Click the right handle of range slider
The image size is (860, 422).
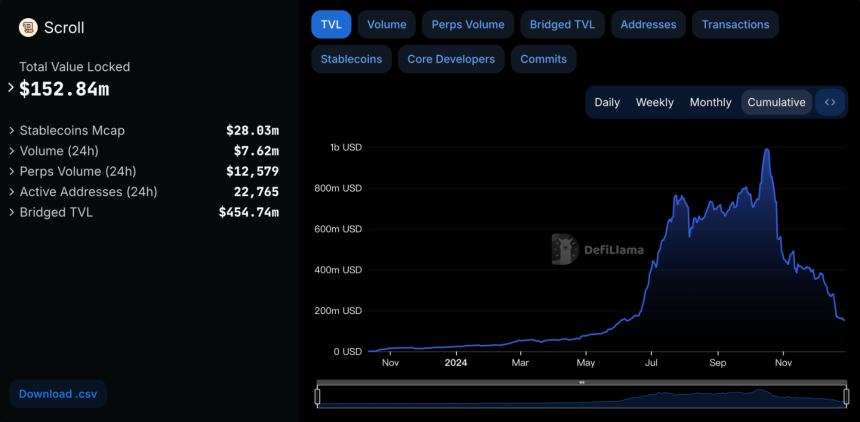coord(846,396)
